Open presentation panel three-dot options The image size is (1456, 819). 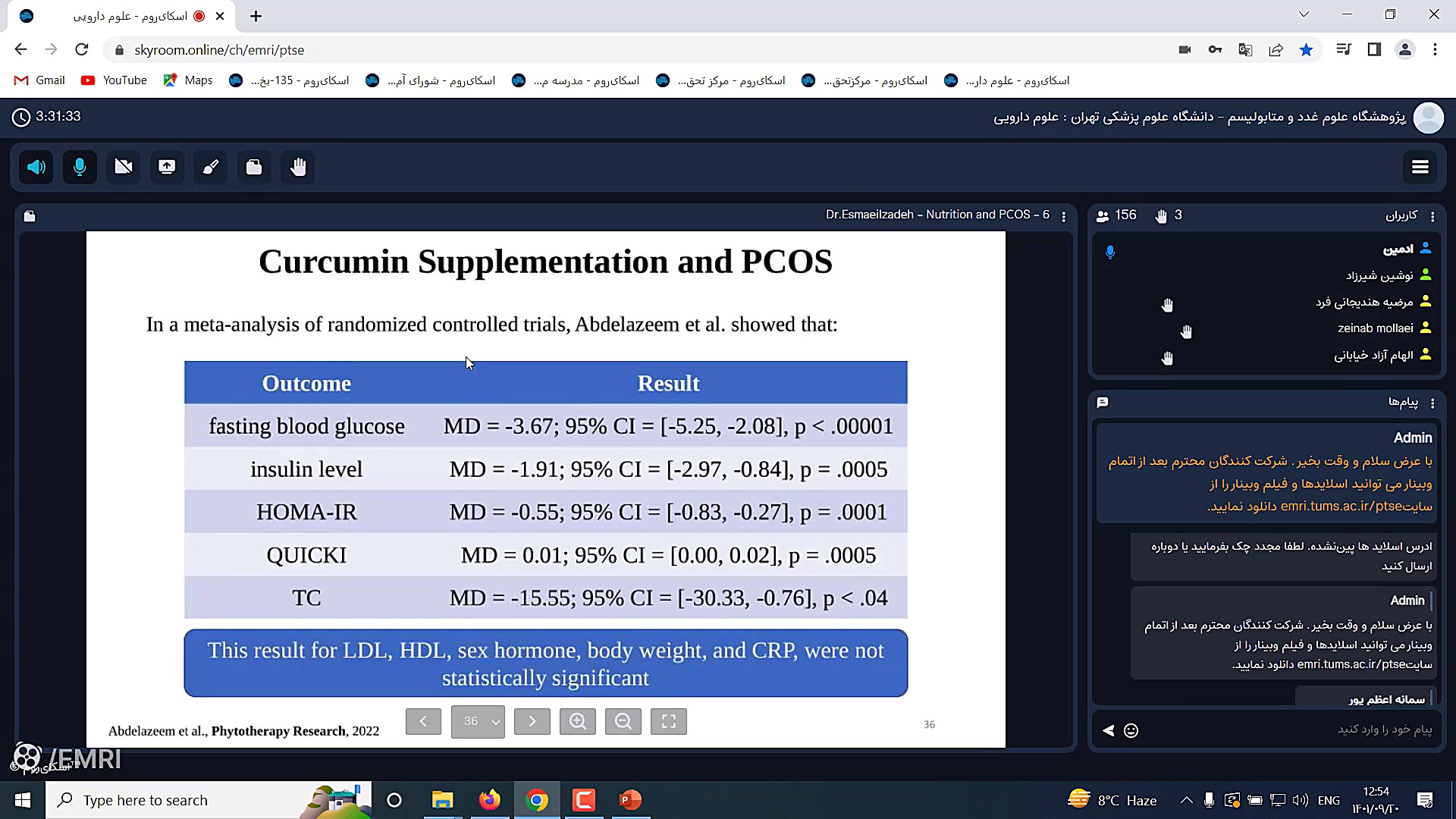point(1064,216)
